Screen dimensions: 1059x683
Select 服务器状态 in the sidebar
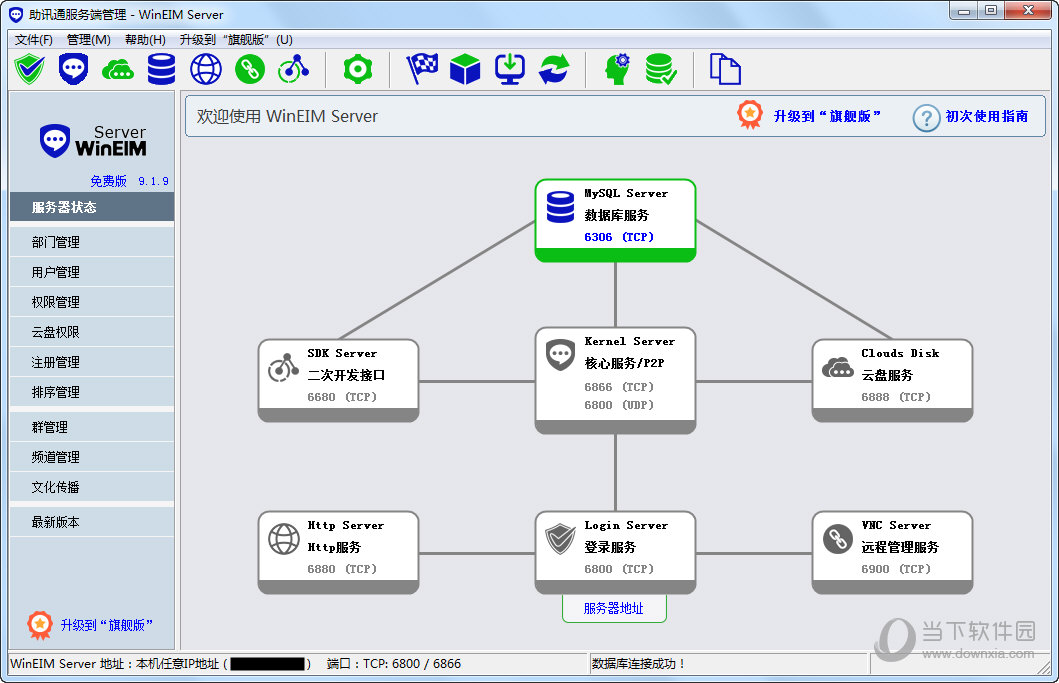[92, 207]
